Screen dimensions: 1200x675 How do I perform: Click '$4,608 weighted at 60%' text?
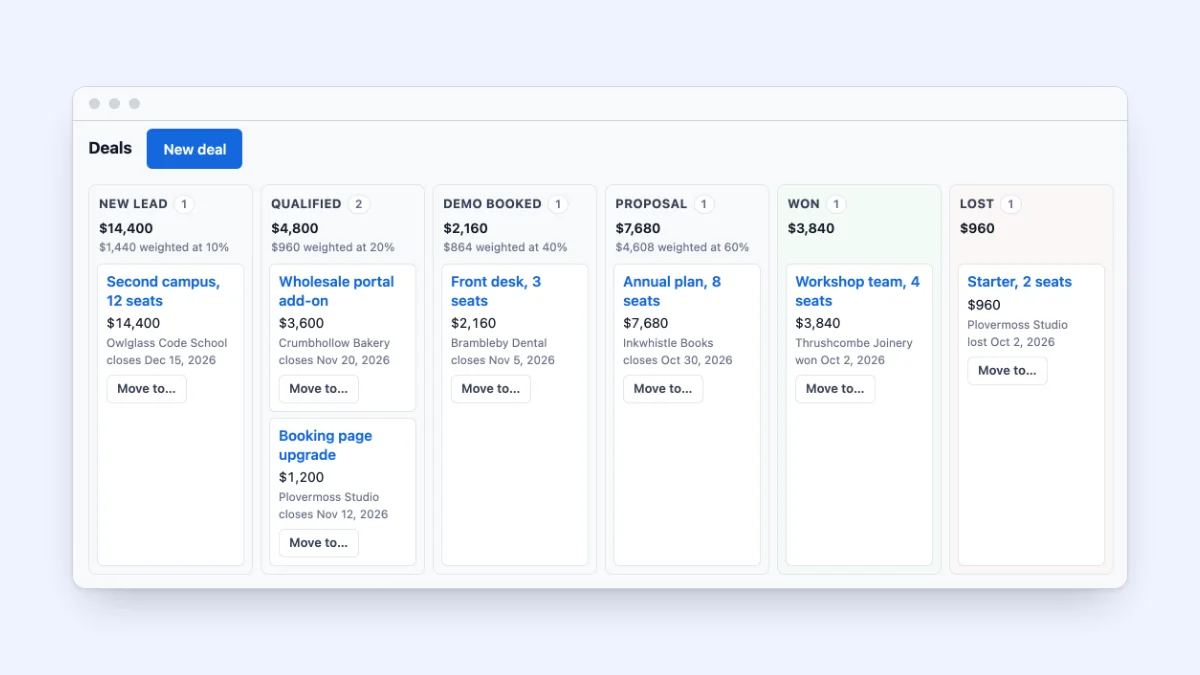pyautogui.click(x=682, y=247)
